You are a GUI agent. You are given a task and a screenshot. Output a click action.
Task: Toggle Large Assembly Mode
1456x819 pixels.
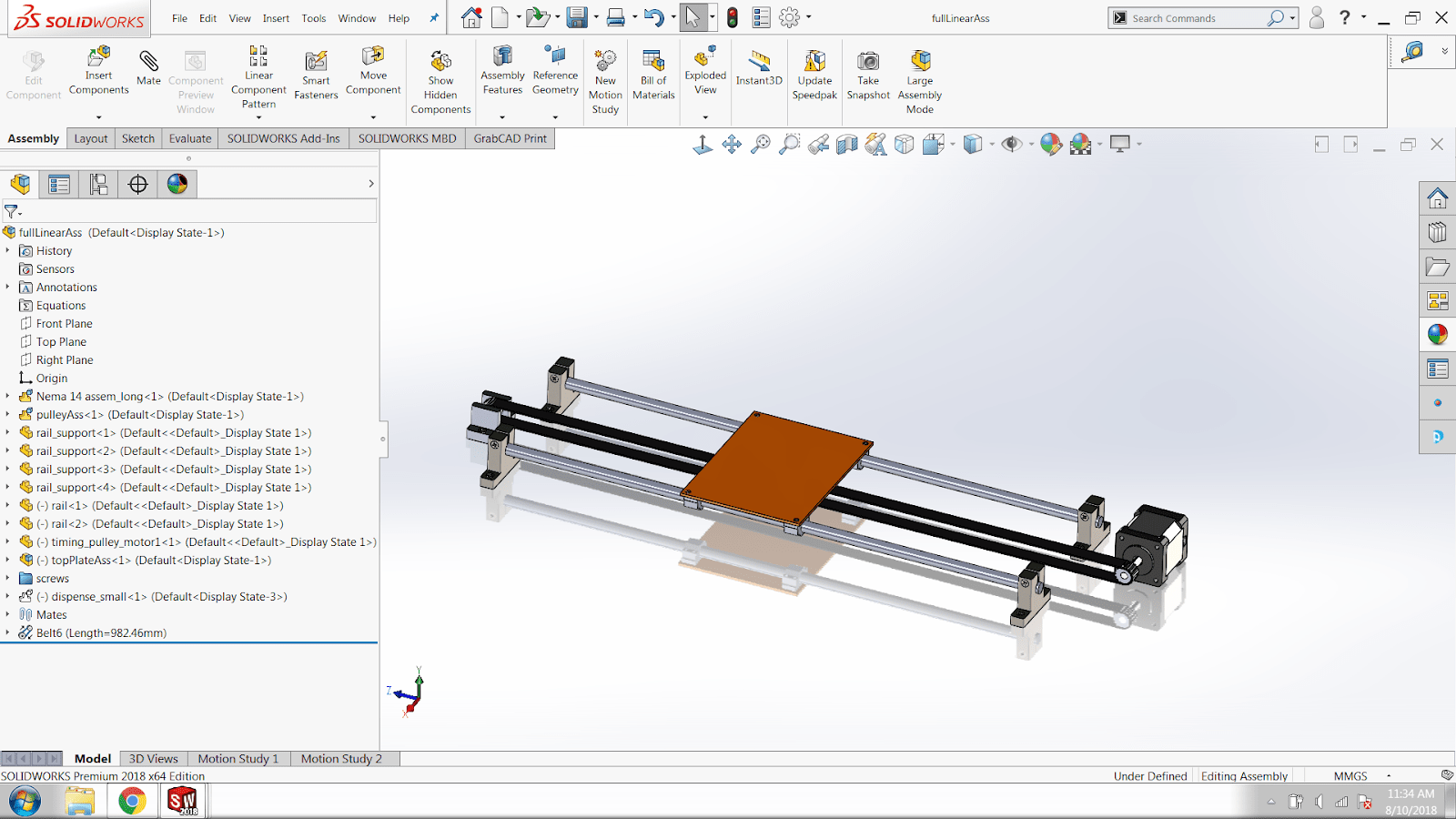tap(920, 82)
